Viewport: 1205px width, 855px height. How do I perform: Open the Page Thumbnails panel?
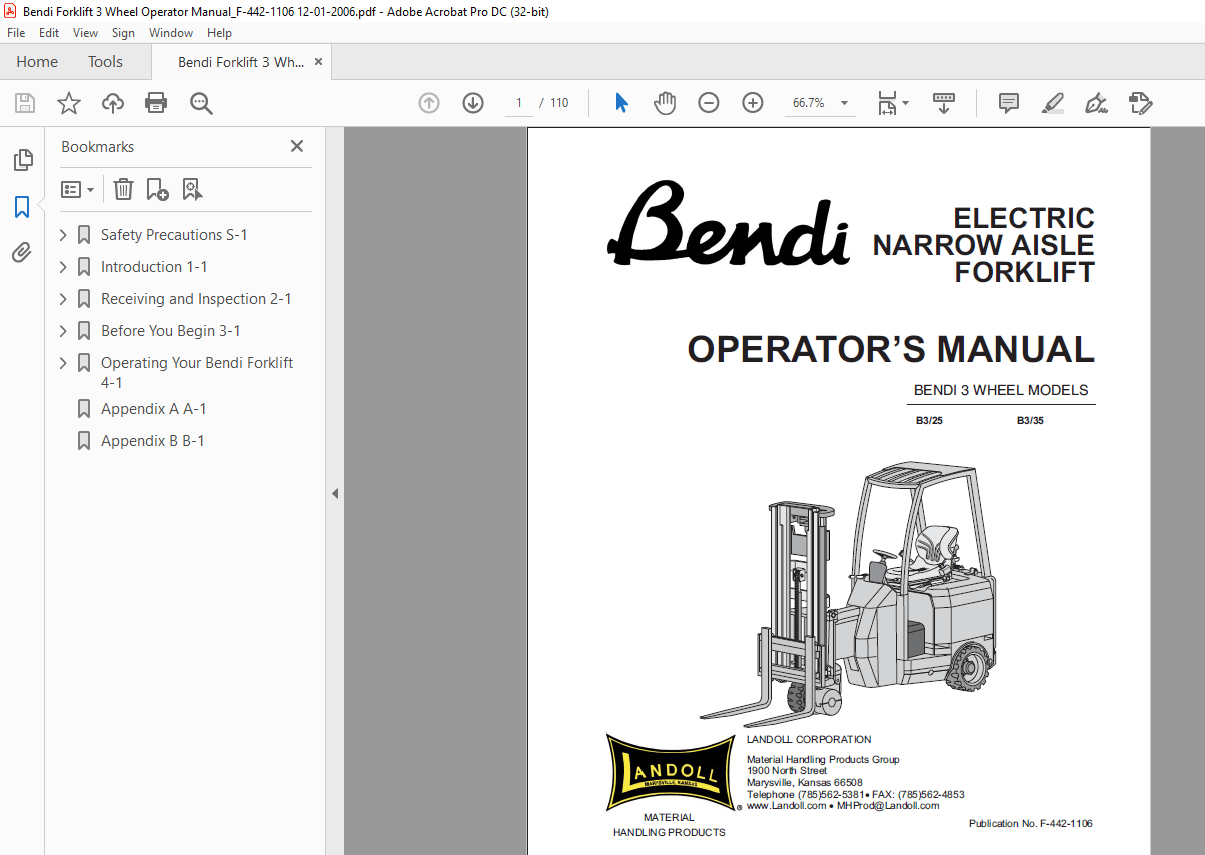22,160
